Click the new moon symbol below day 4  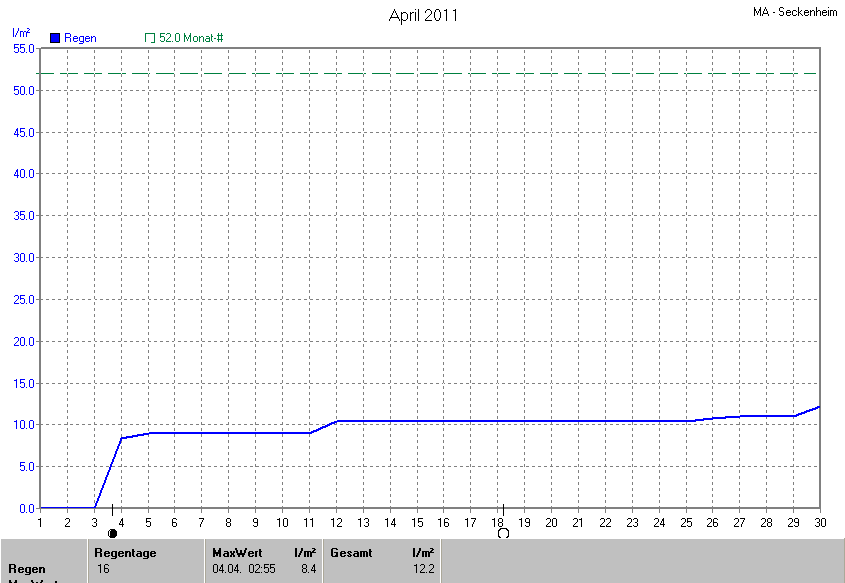click(x=112, y=533)
